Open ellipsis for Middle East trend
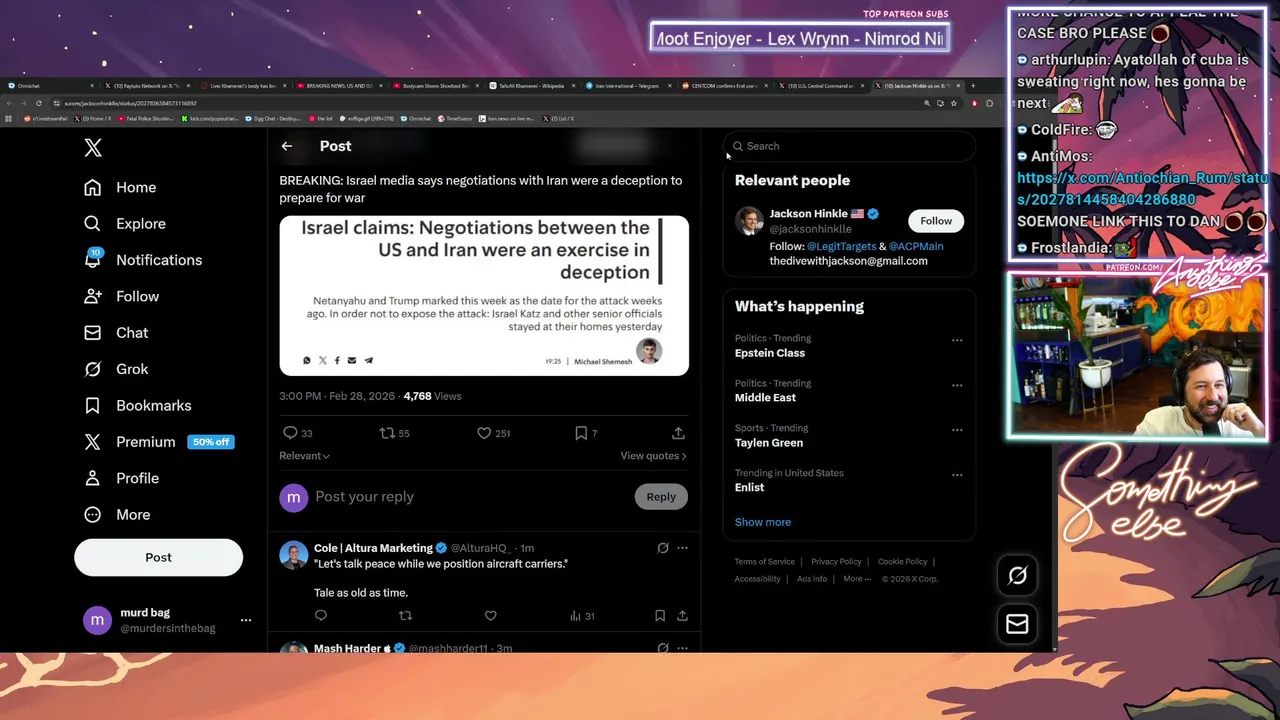Image resolution: width=1280 pixels, height=720 pixels. tap(957, 385)
